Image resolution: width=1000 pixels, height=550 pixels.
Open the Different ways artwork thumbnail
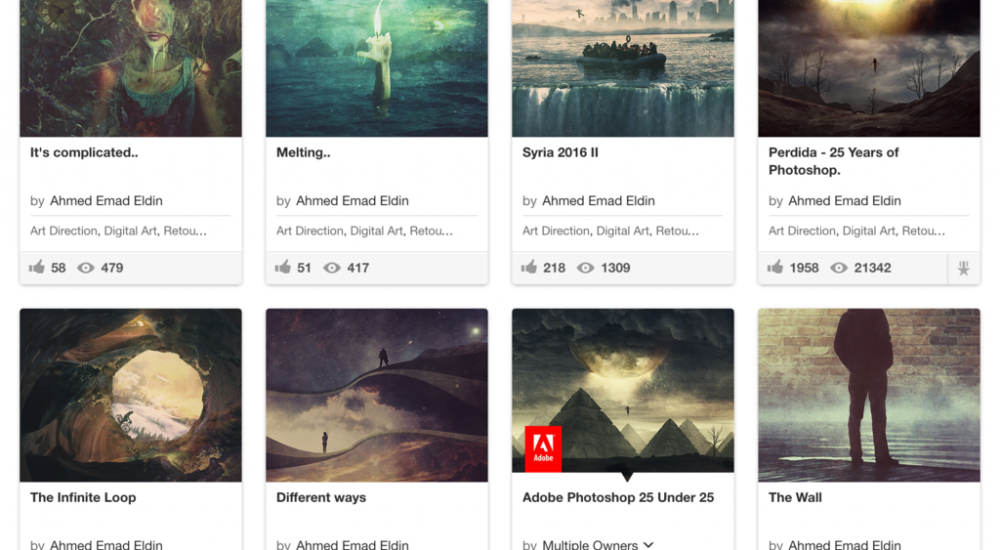pos(377,395)
